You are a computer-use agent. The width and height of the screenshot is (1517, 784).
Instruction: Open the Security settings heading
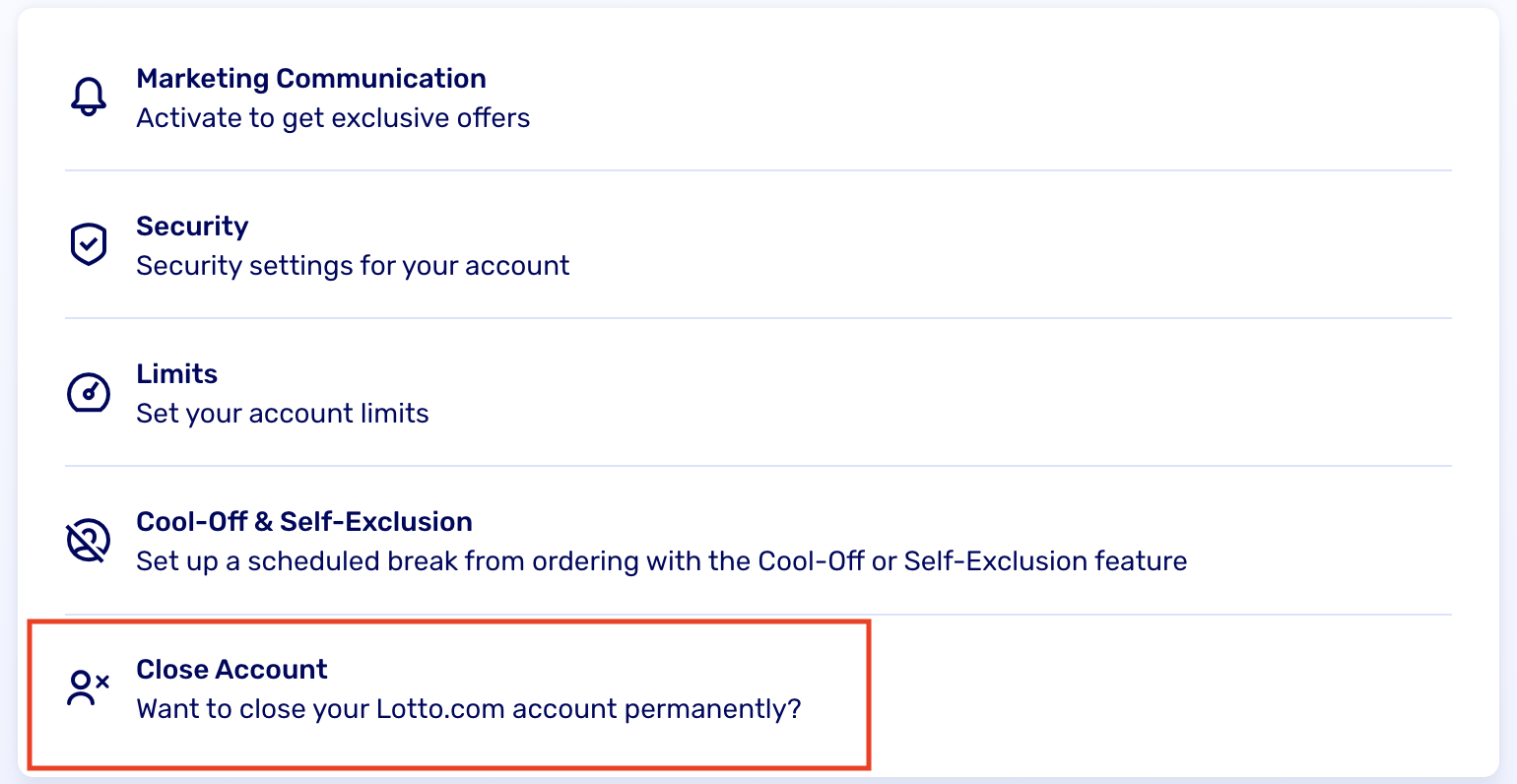[x=192, y=227]
